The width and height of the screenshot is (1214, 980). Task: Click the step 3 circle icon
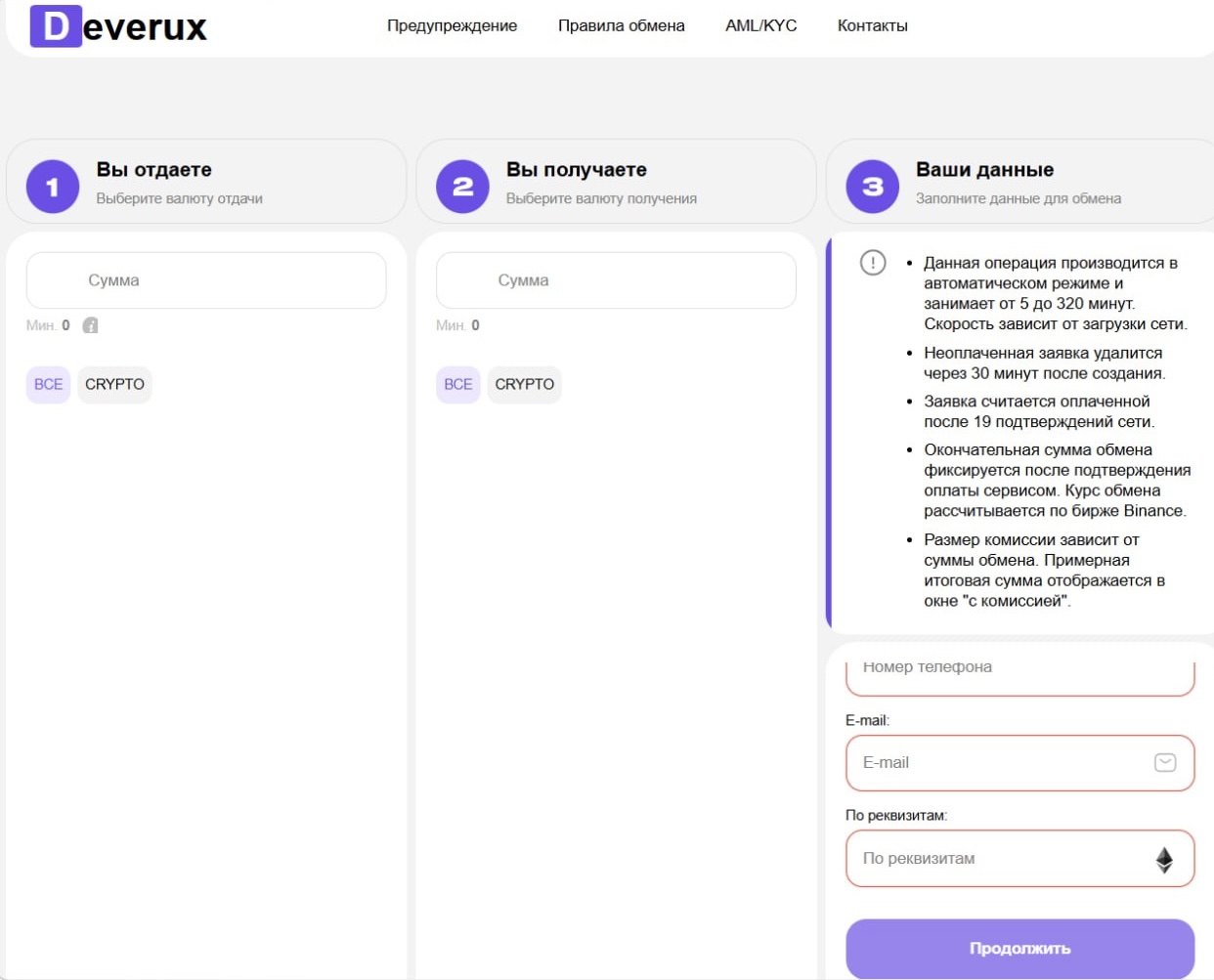pos(872,186)
